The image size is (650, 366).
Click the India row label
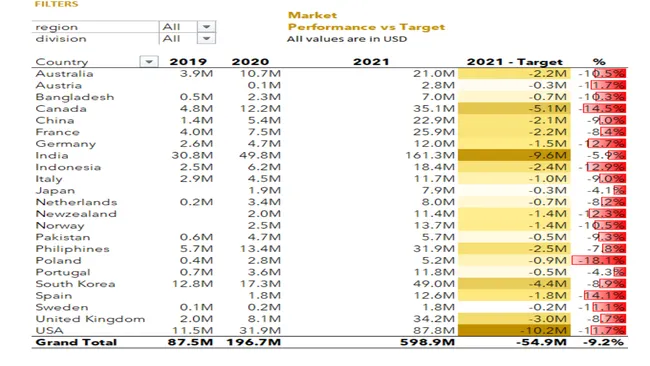(x=52, y=155)
